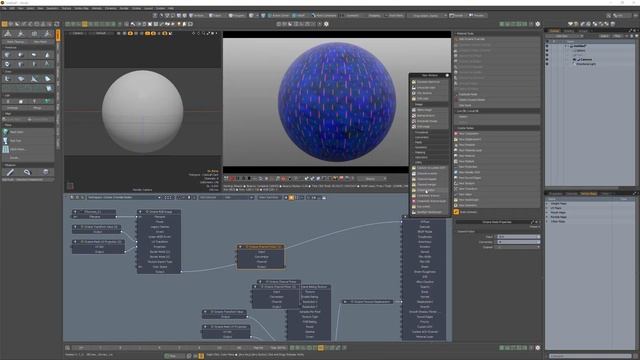
Task: Select the third tab icon in the left tool panel
Action: pyautogui.click(x=34, y=34)
